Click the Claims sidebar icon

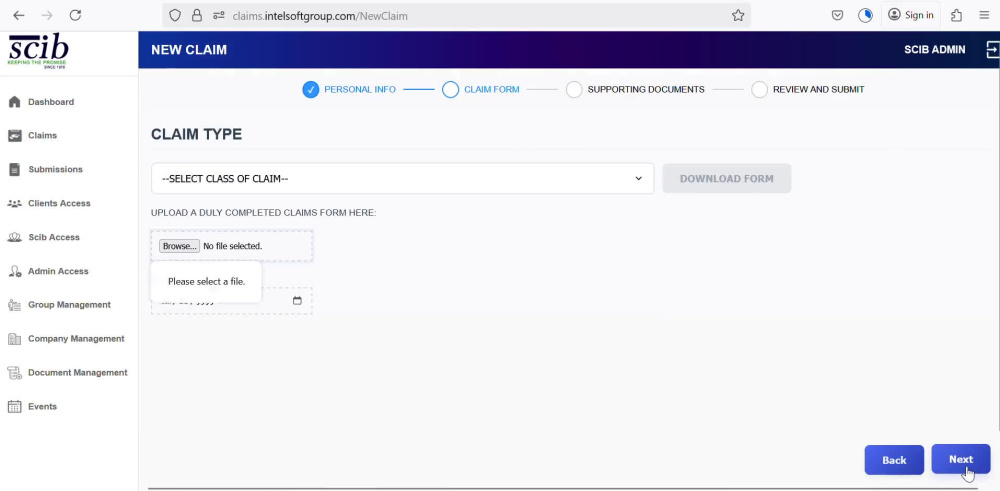(14, 136)
